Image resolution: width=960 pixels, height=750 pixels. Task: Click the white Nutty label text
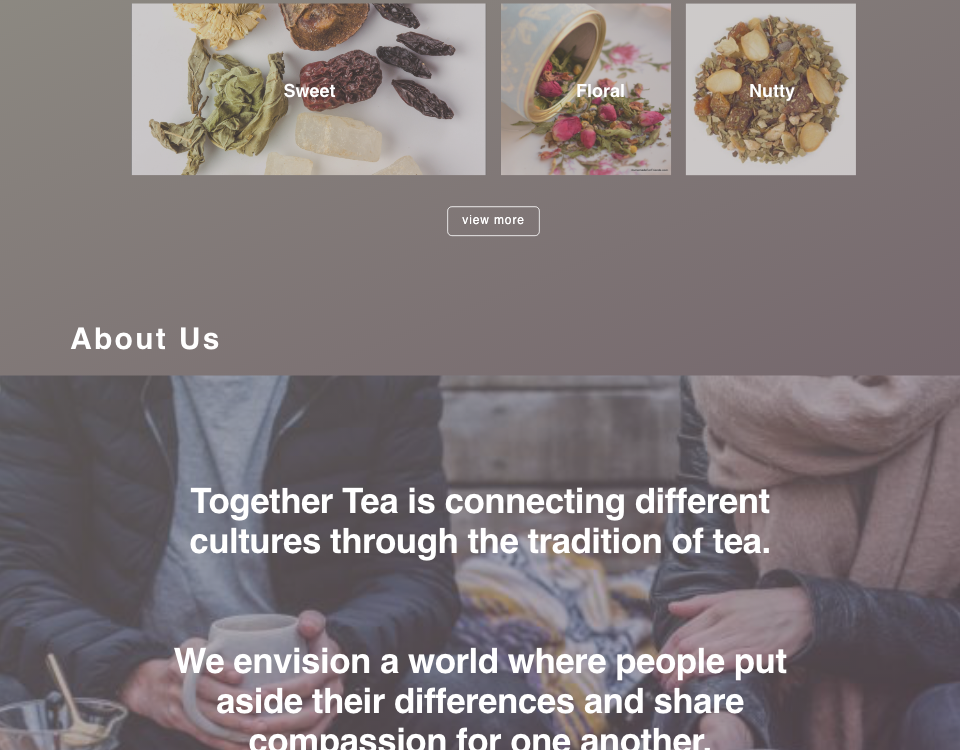click(771, 92)
